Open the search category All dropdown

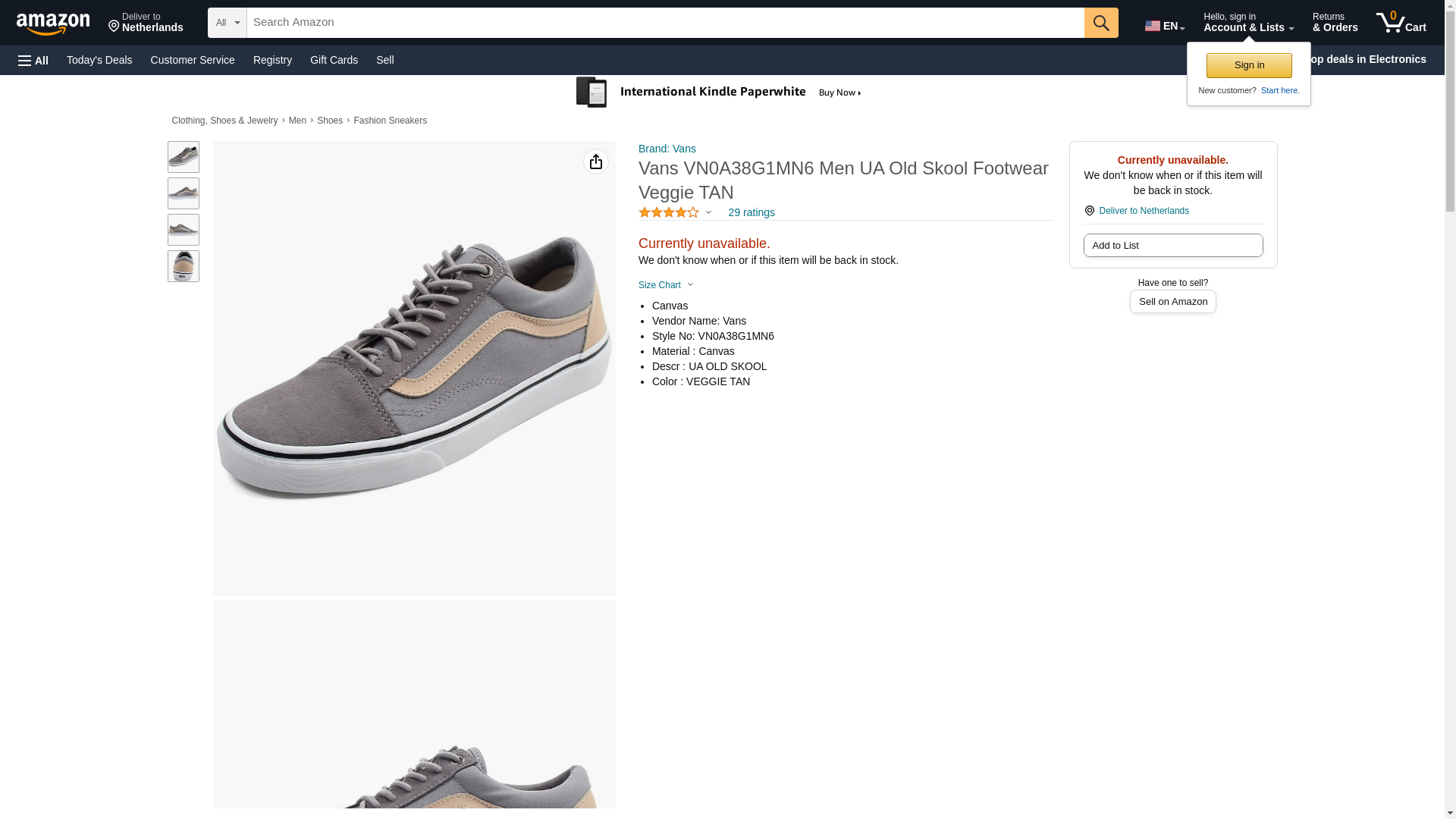tap(227, 23)
